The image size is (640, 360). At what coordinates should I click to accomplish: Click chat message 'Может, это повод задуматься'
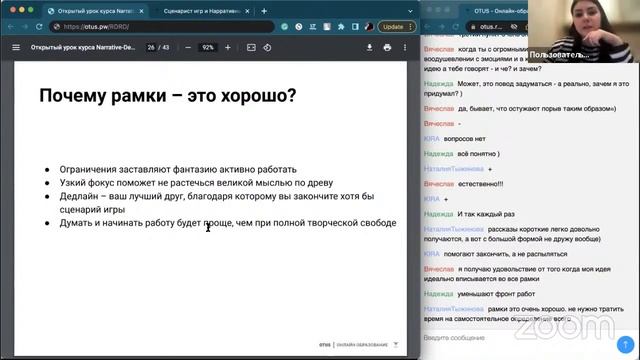tap(527, 89)
